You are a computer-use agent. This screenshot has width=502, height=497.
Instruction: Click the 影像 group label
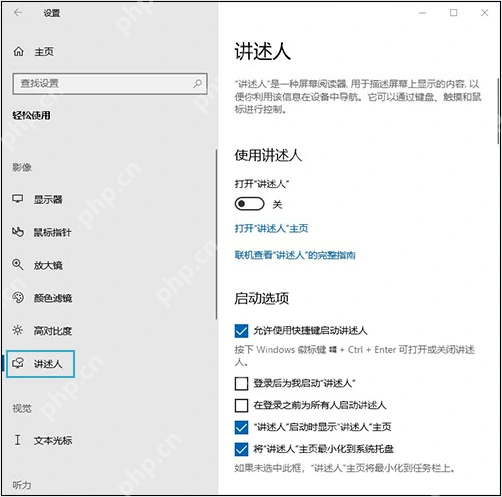tap(22, 167)
